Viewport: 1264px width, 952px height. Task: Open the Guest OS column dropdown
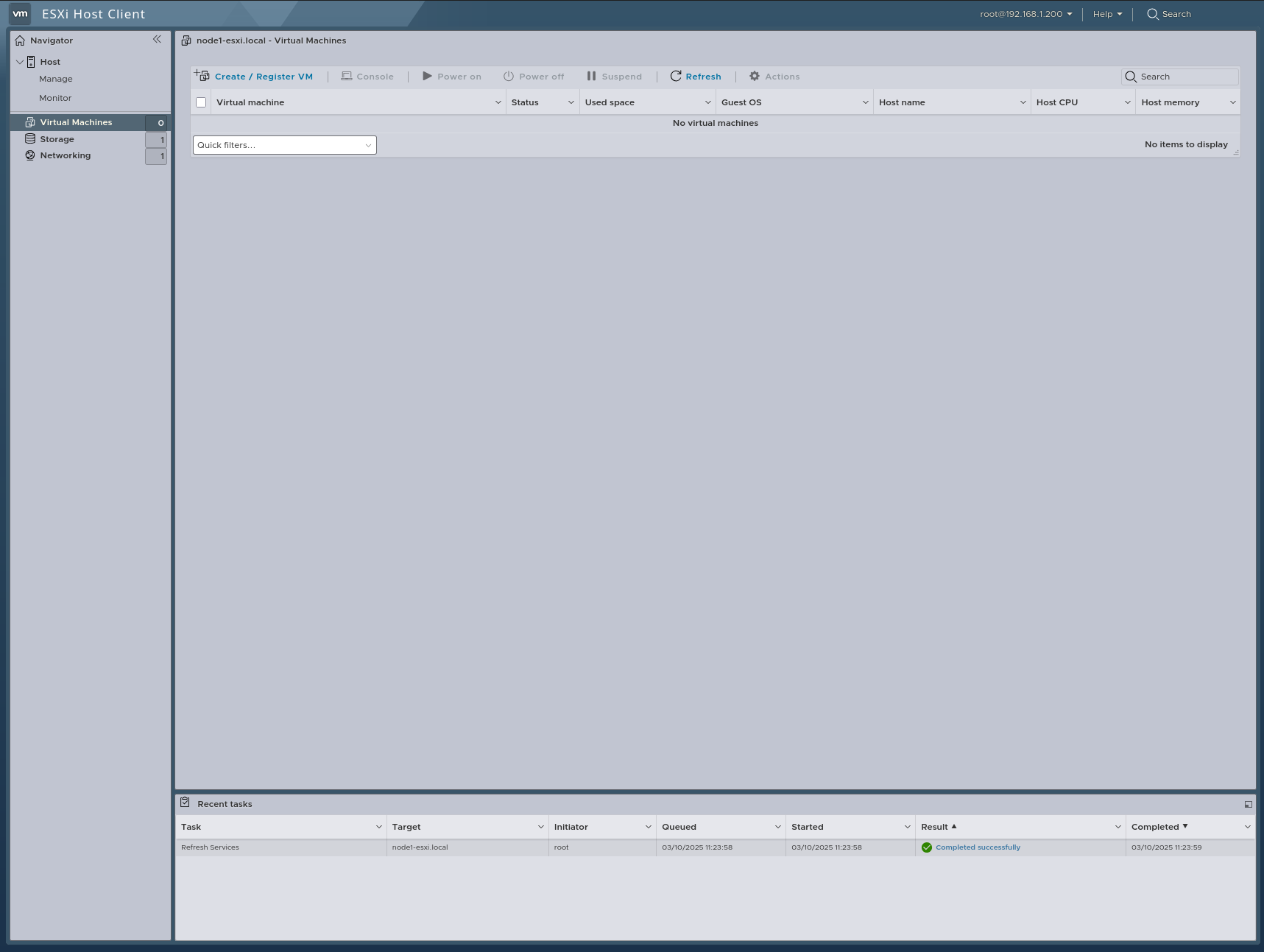pyautogui.click(x=865, y=102)
